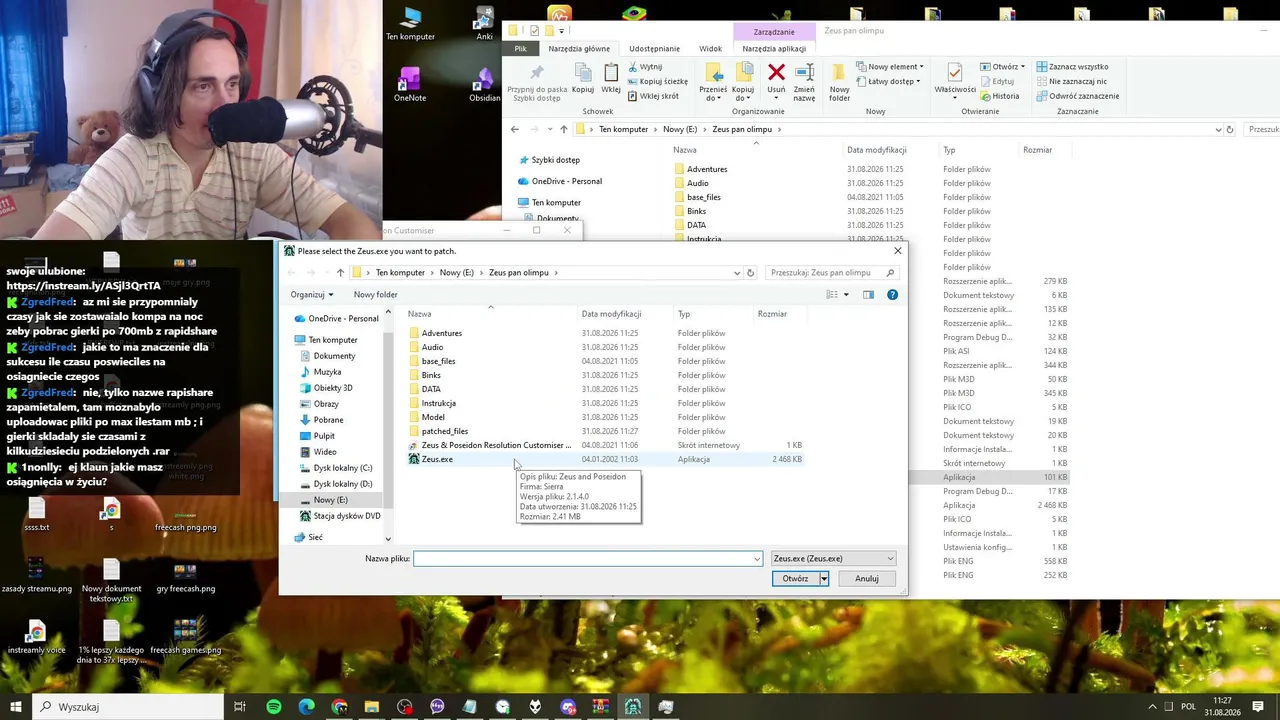
Task: Click Wklej paste in Explorer ribbon
Action: [611, 79]
